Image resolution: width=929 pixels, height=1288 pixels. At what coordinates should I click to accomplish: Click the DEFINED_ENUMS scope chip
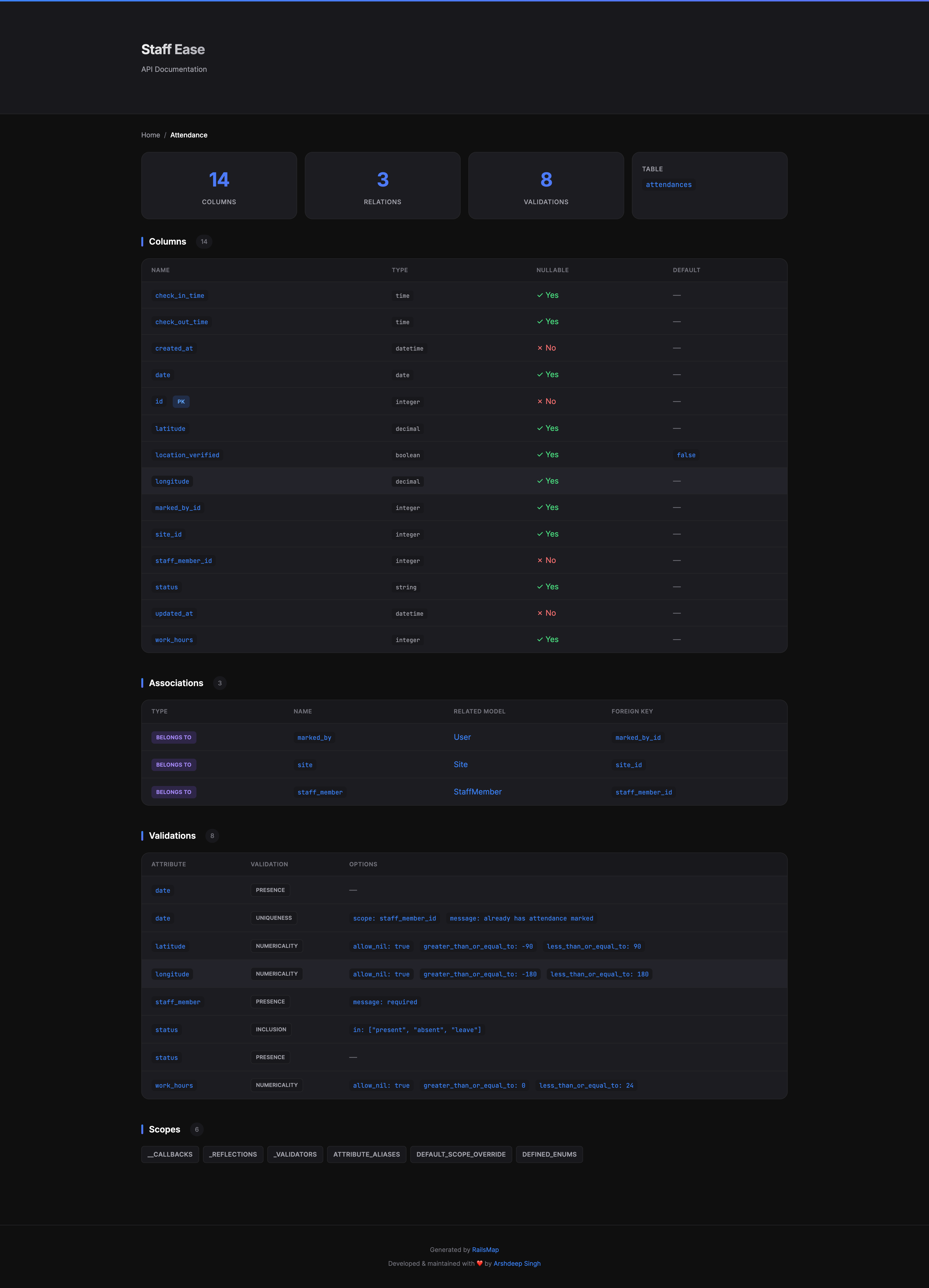[549, 1154]
